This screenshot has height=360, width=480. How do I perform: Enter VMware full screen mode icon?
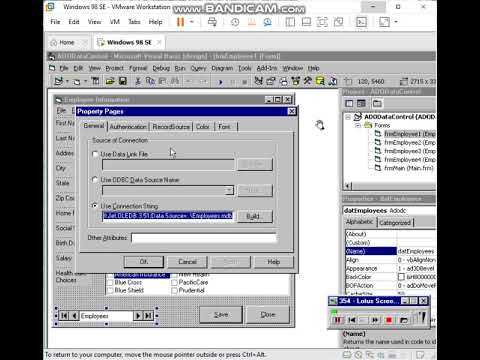pyautogui.click(x=384, y=22)
